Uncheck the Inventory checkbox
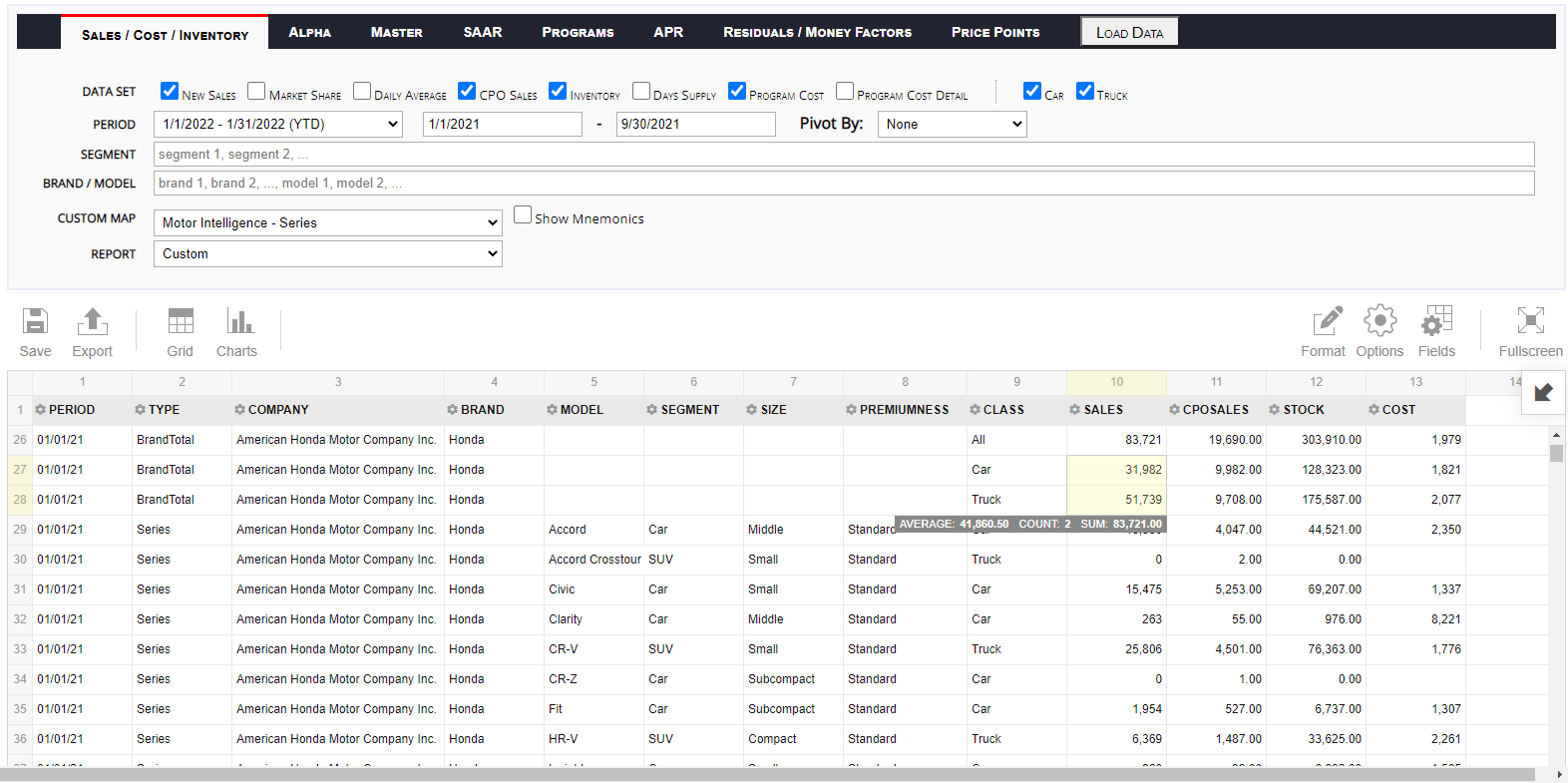The width and height of the screenshot is (1568, 783). 558,91
